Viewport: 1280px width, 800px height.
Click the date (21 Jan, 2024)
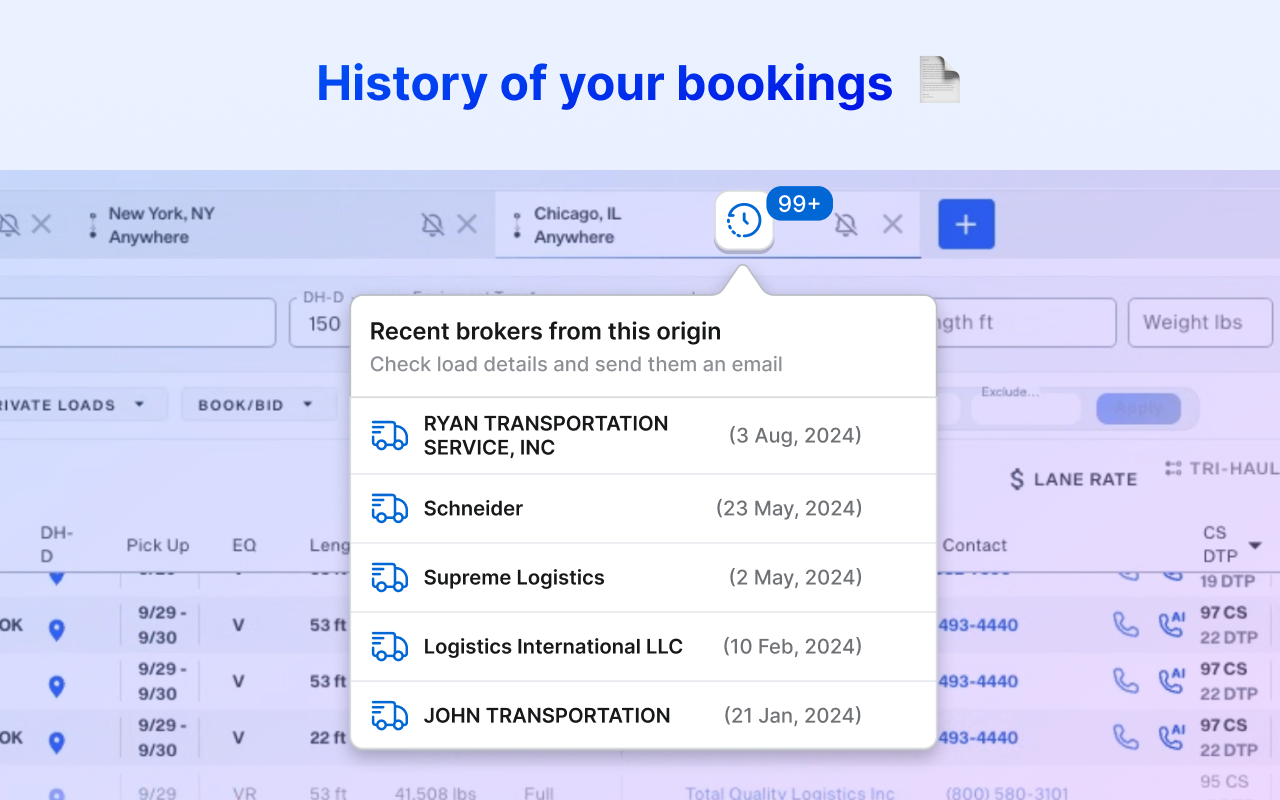pos(792,715)
